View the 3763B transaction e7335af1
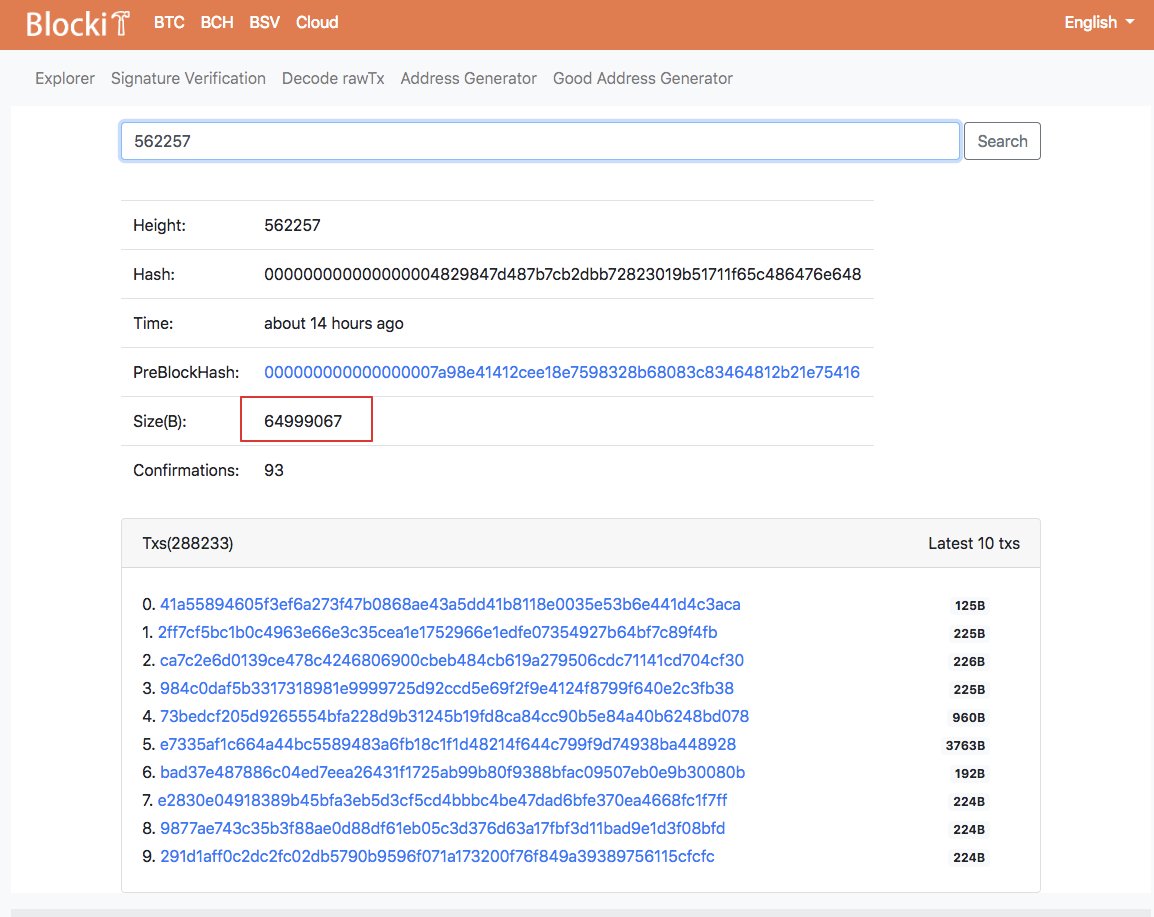The width and height of the screenshot is (1154, 917). tap(447, 745)
